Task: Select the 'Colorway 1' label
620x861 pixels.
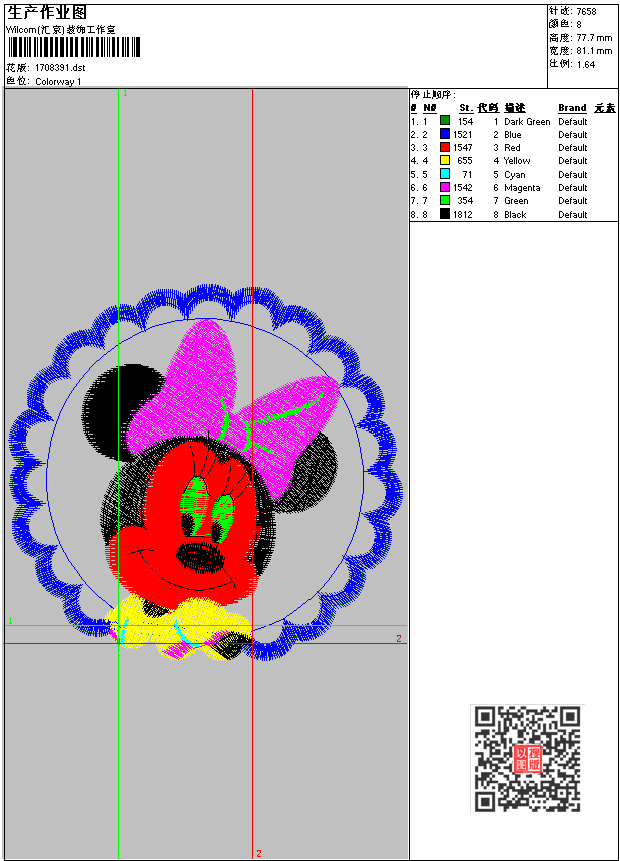Action: coord(58,82)
